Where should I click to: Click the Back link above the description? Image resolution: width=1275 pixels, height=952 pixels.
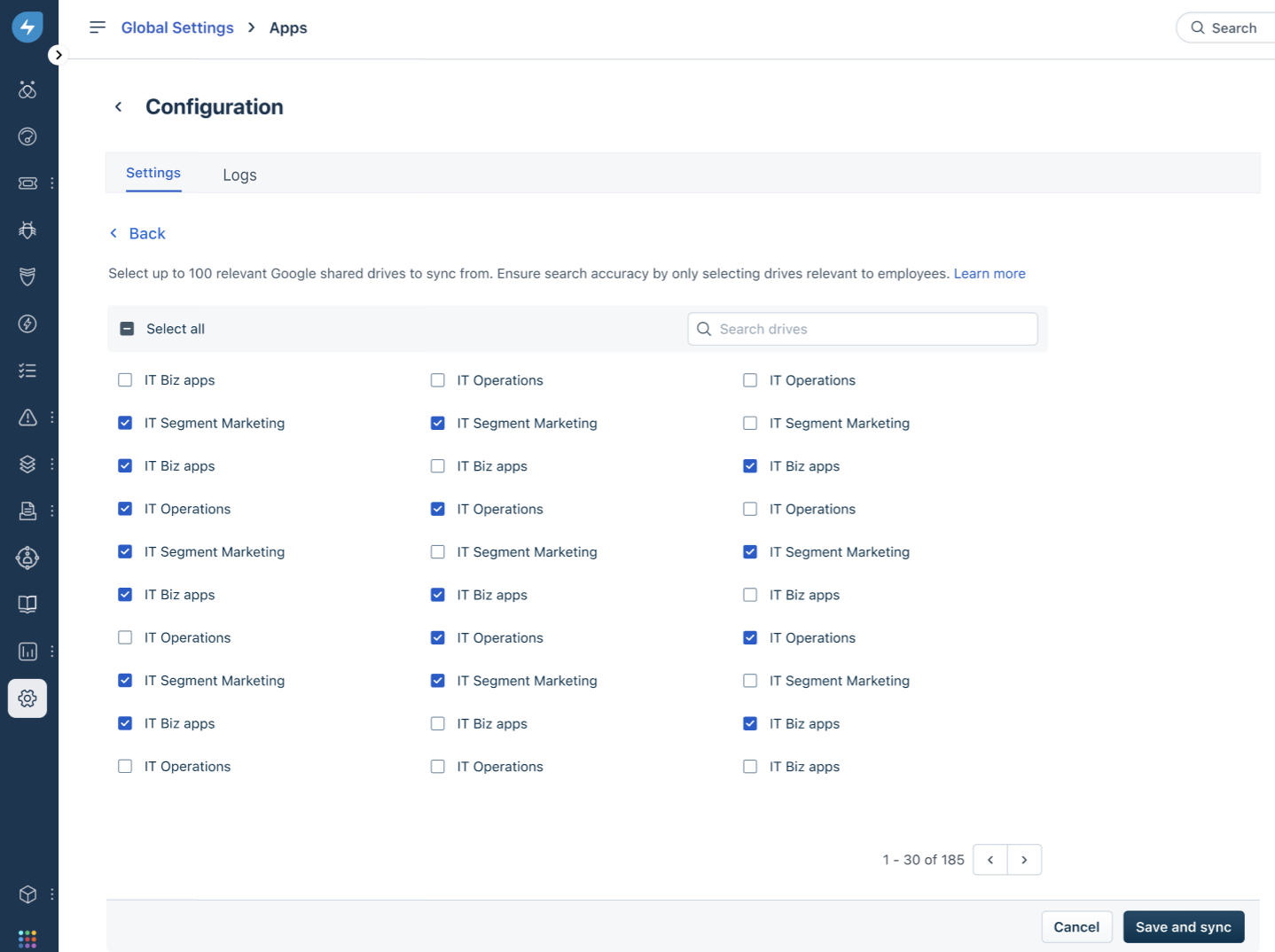pos(137,233)
